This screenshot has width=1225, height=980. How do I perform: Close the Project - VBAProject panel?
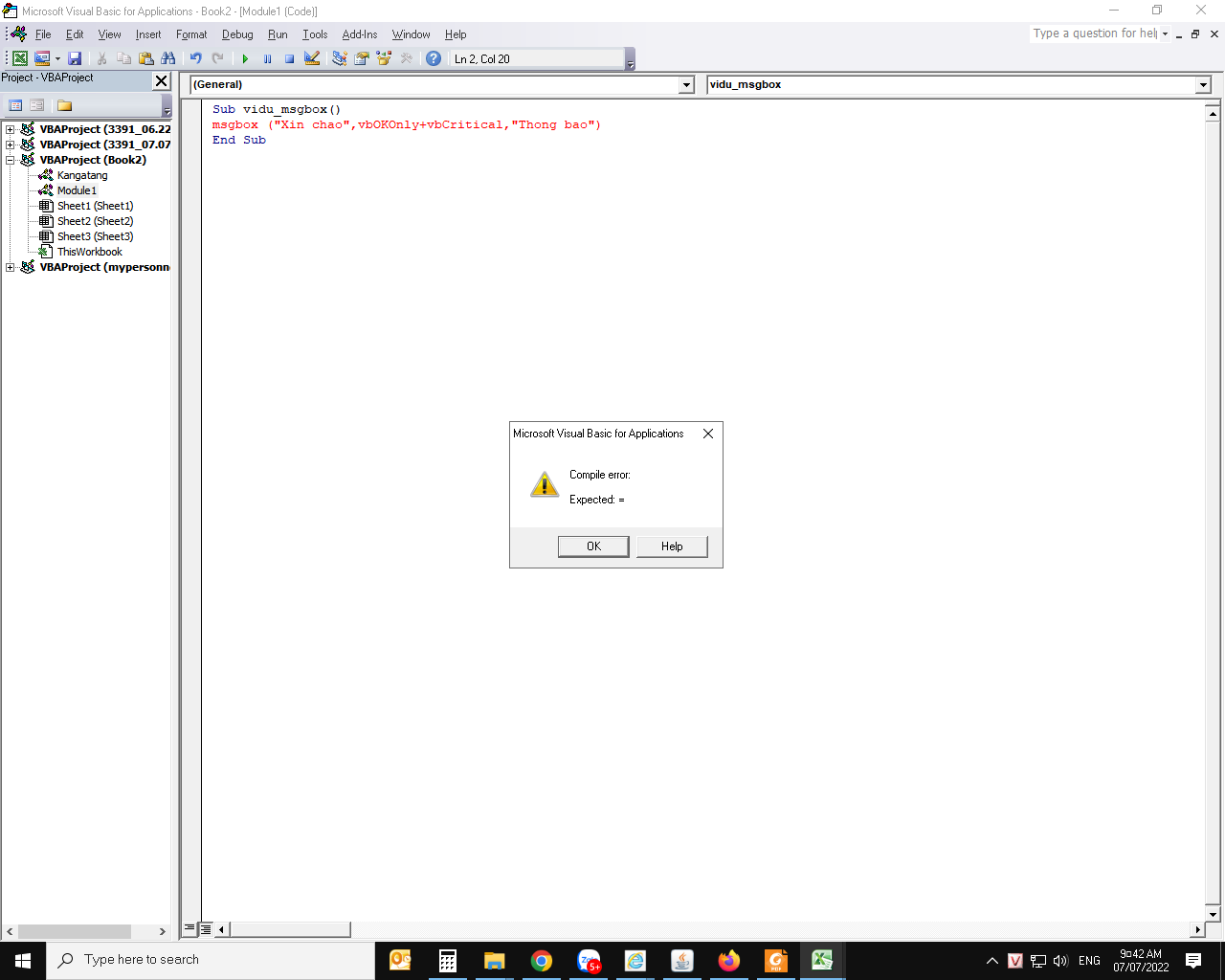tap(162, 81)
